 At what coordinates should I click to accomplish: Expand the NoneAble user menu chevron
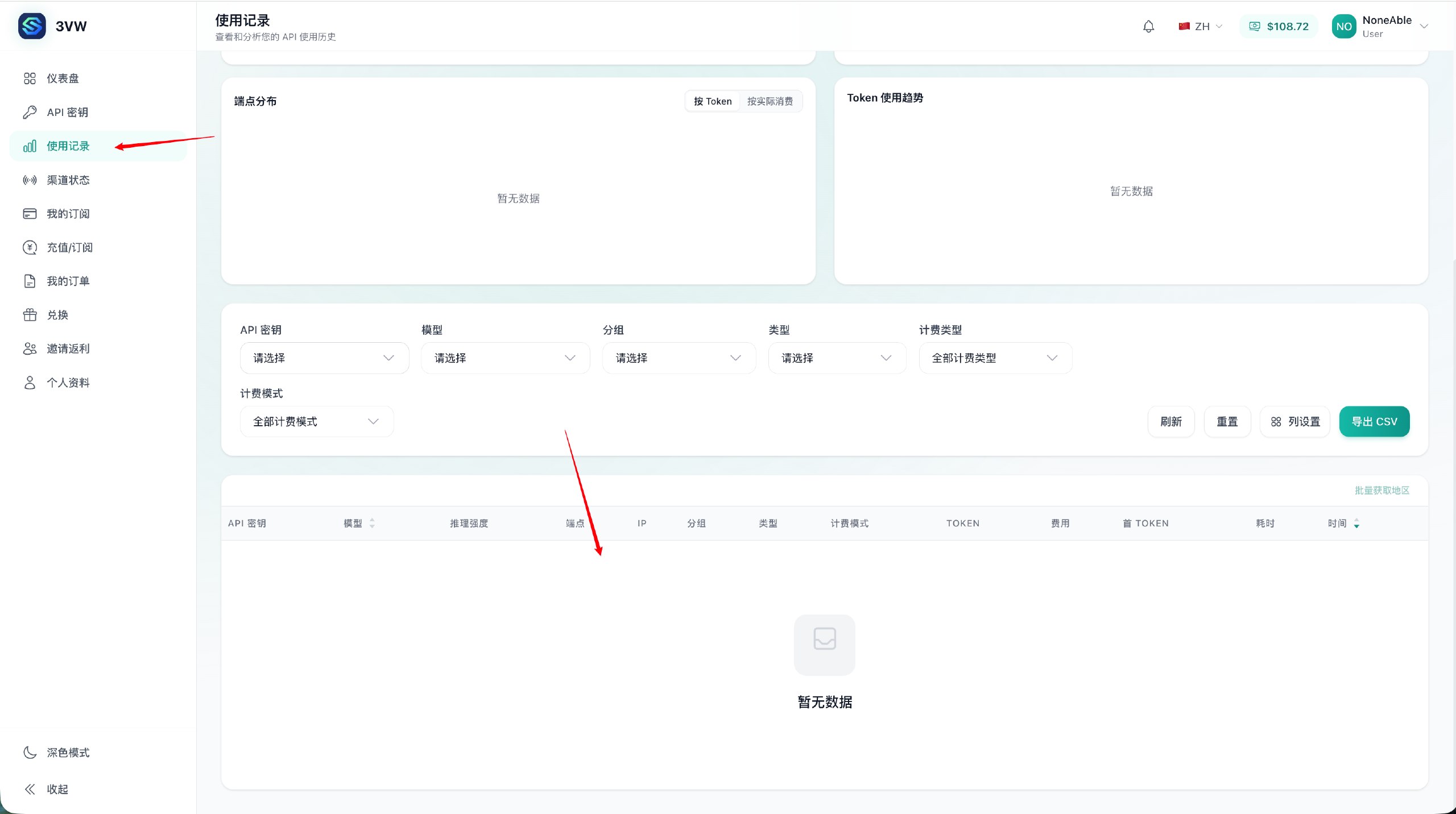[x=1424, y=27]
